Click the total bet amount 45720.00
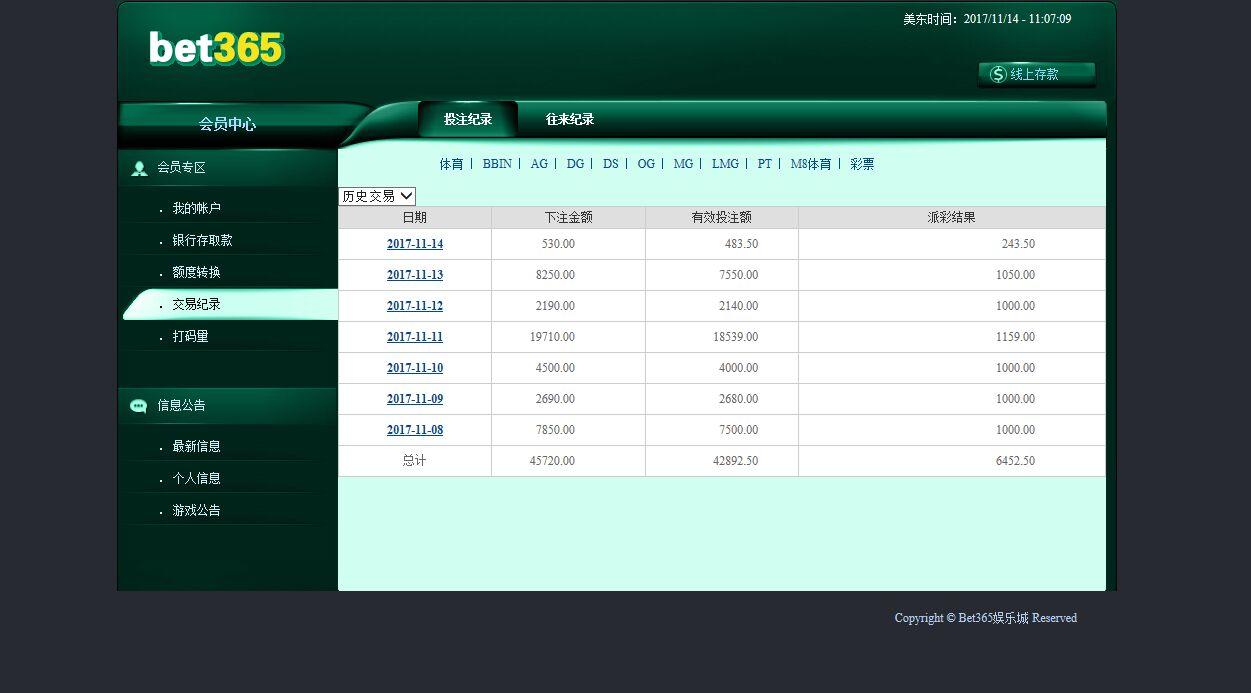1251x693 pixels. click(552, 461)
